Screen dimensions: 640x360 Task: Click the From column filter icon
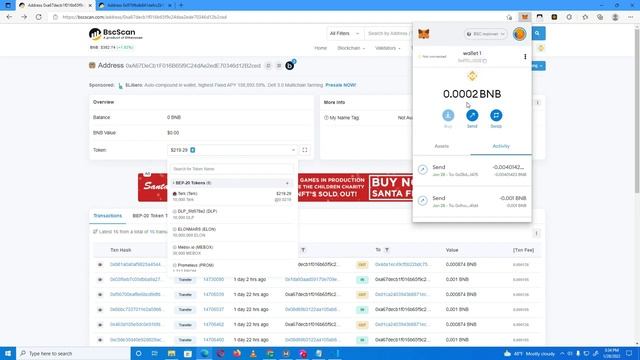(x=303, y=250)
